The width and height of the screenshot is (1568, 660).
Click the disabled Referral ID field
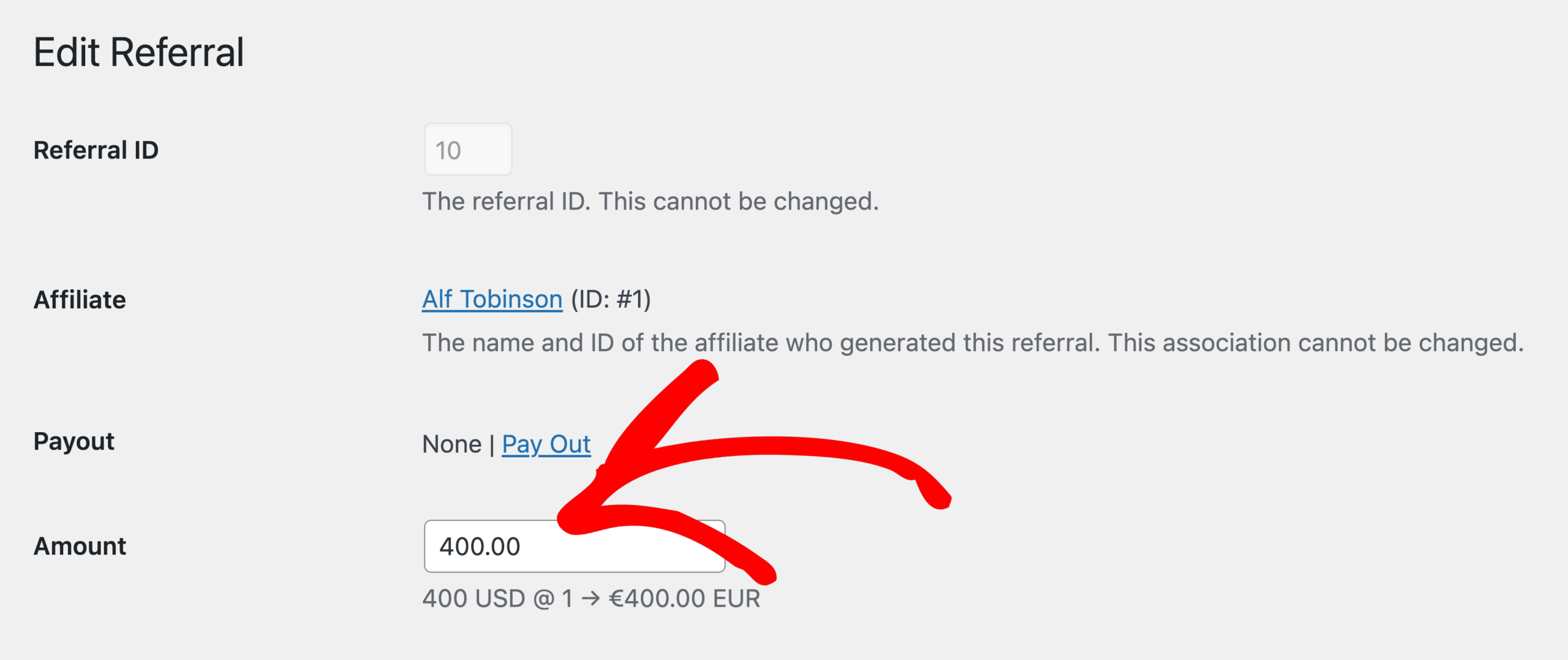point(468,150)
